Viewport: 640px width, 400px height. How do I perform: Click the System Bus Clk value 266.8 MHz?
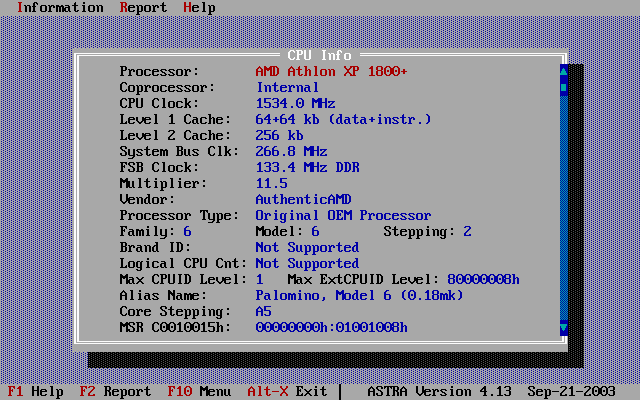pyautogui.click(x=291, y=151)
